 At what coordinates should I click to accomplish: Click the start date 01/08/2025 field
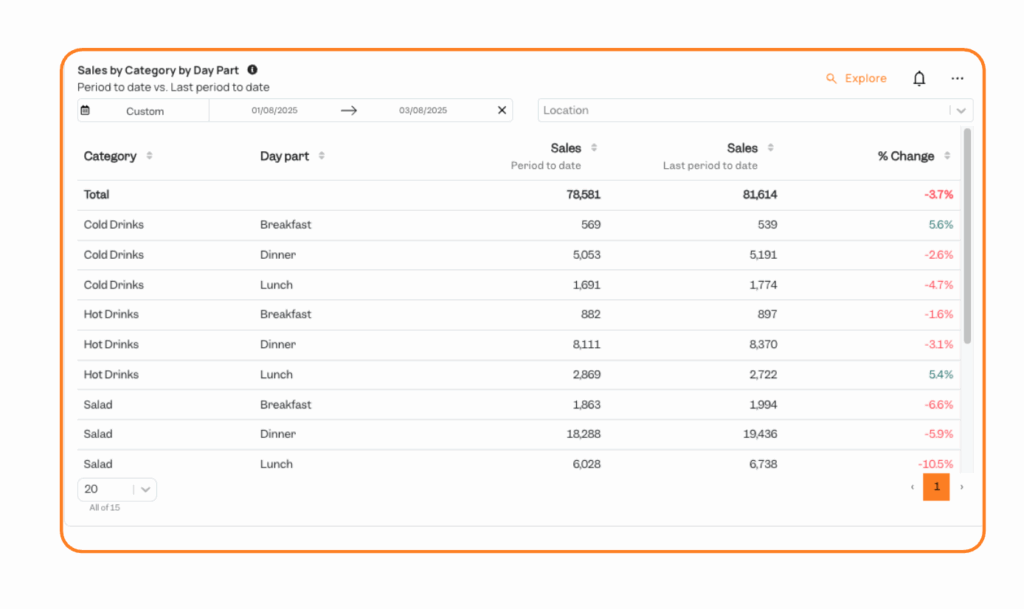point(274,111)
